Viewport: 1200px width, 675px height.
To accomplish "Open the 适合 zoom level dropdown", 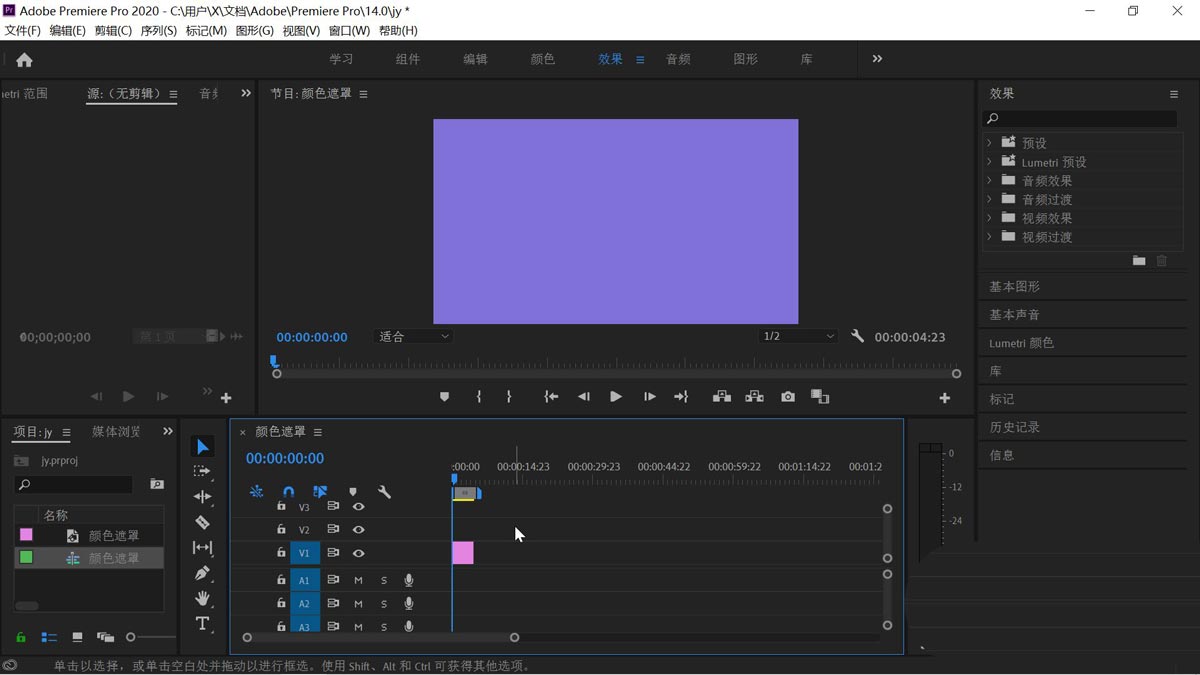I will 413,337.
